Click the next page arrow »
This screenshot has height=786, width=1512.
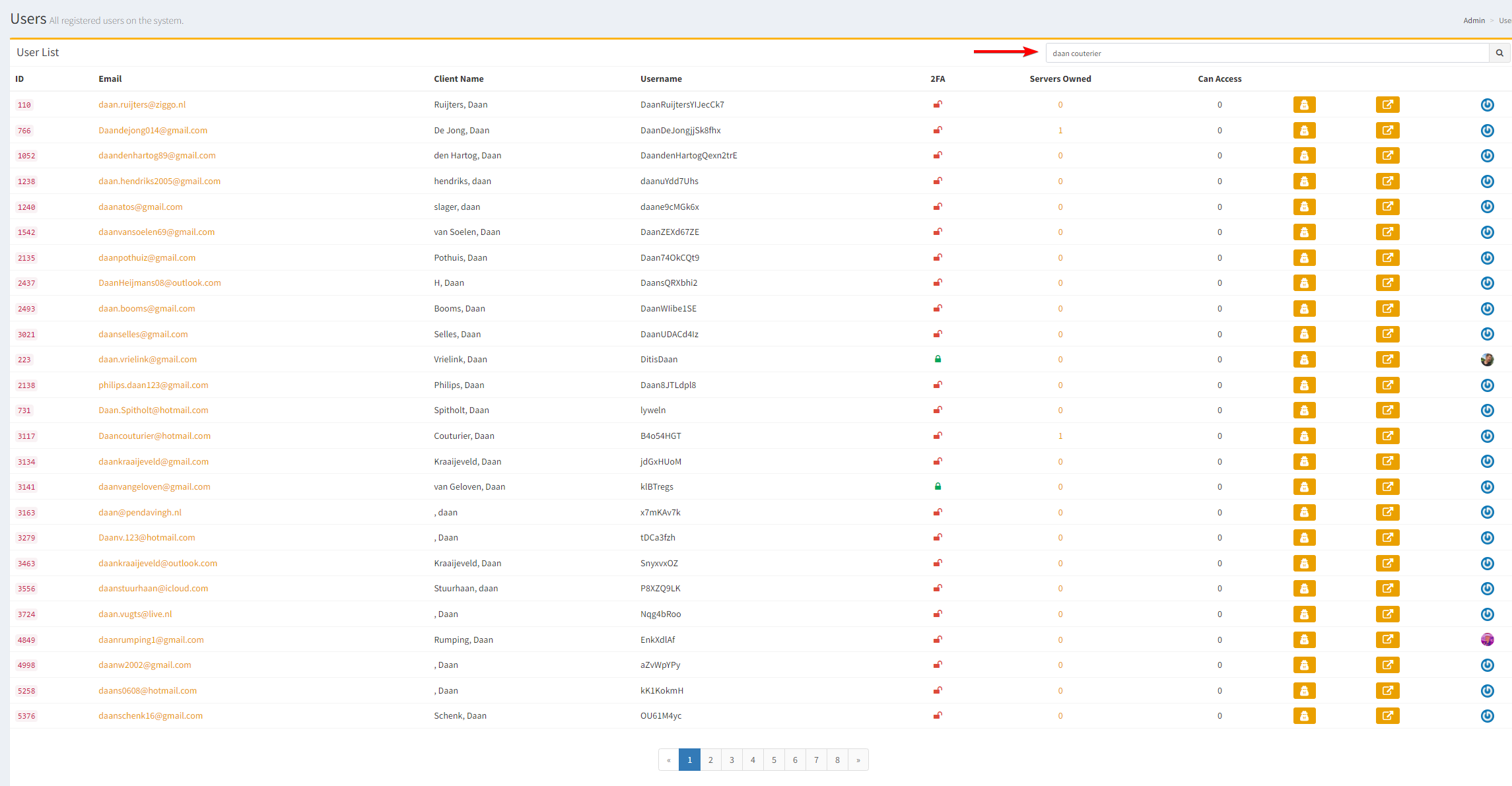[858, 760]
